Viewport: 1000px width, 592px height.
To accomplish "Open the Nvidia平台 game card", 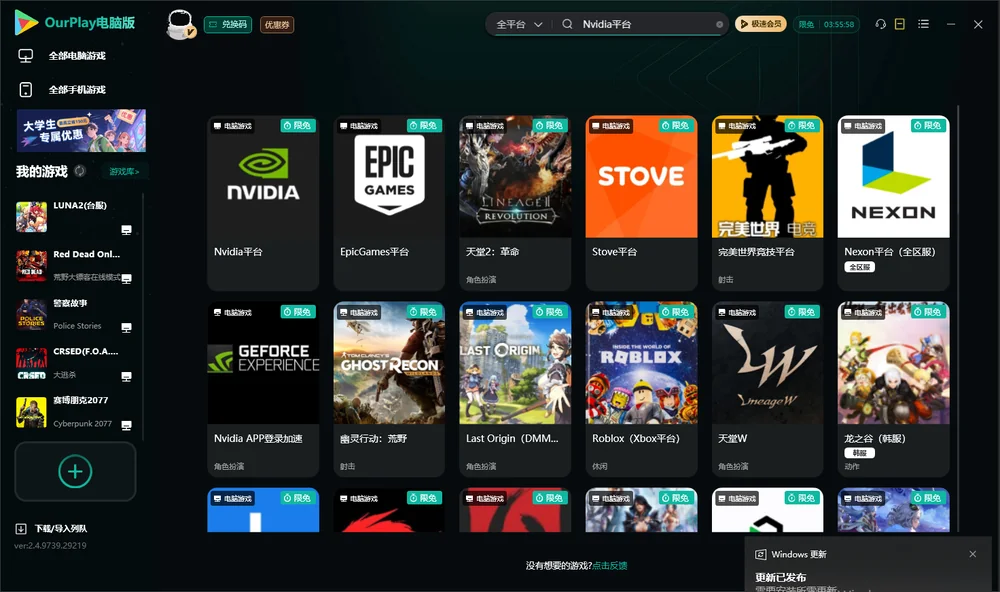I will pyautogui.click(x=263, y=203).
